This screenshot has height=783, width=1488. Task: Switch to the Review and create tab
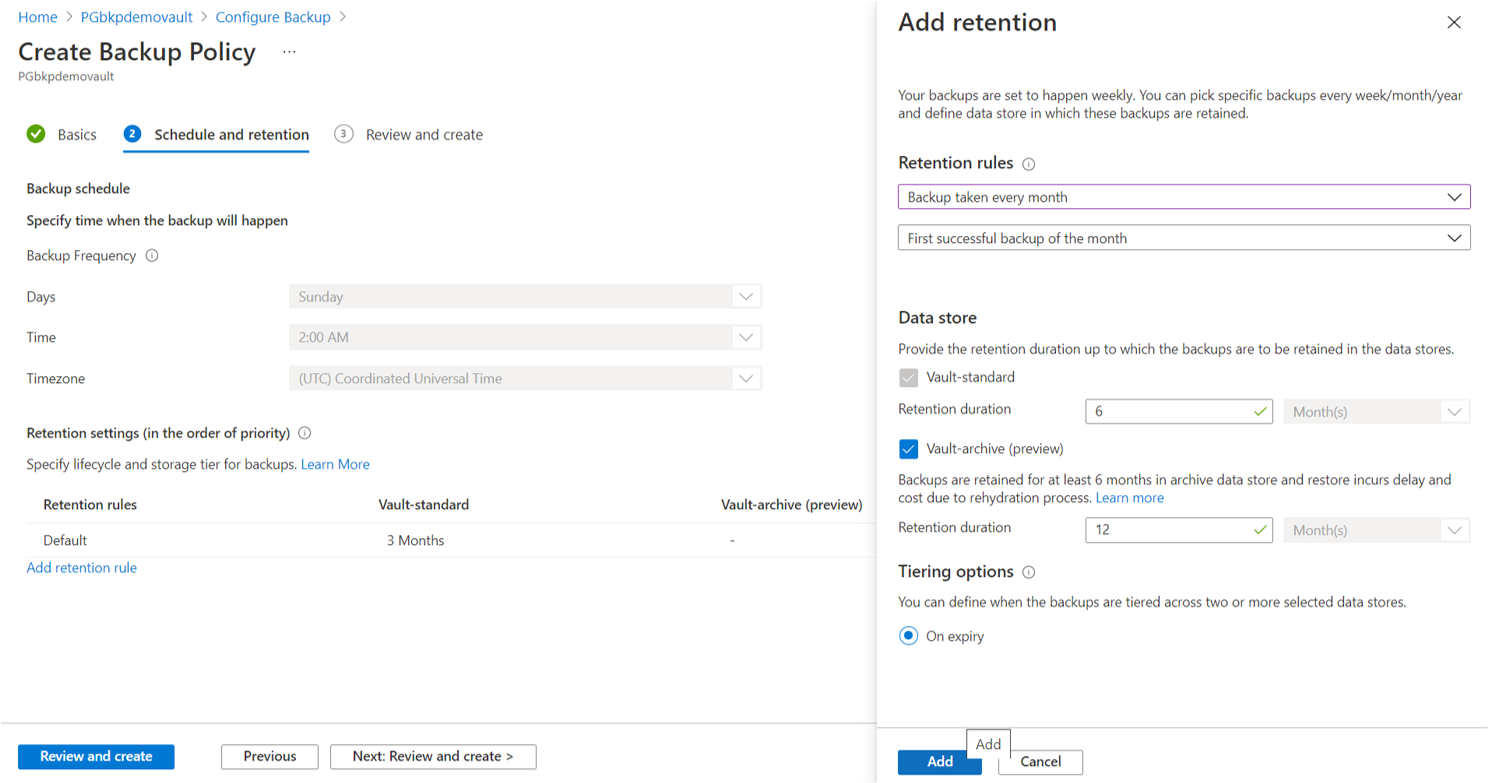point(423,133)
